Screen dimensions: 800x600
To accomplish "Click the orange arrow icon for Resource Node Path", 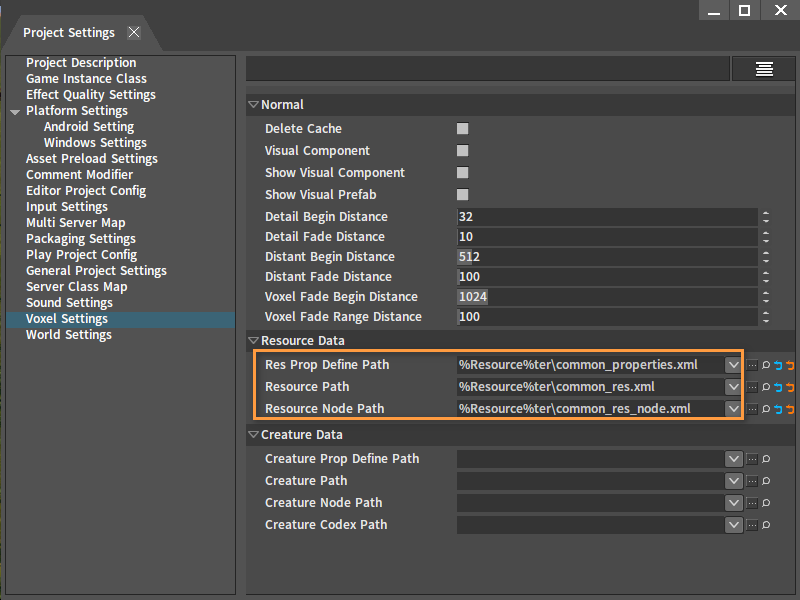I will click(x=790, y=409).
